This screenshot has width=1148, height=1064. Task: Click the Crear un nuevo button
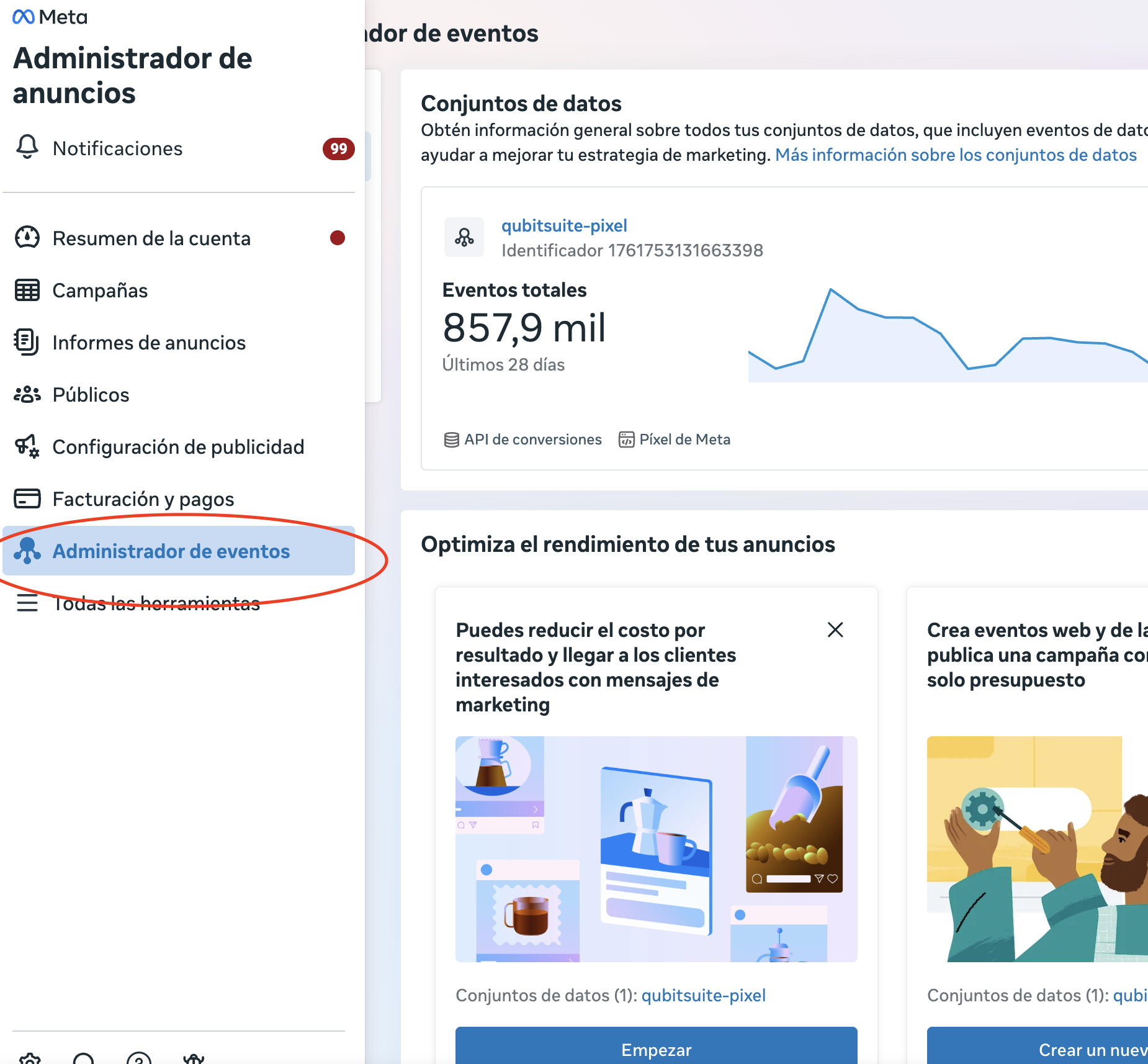(1038, 1047)
